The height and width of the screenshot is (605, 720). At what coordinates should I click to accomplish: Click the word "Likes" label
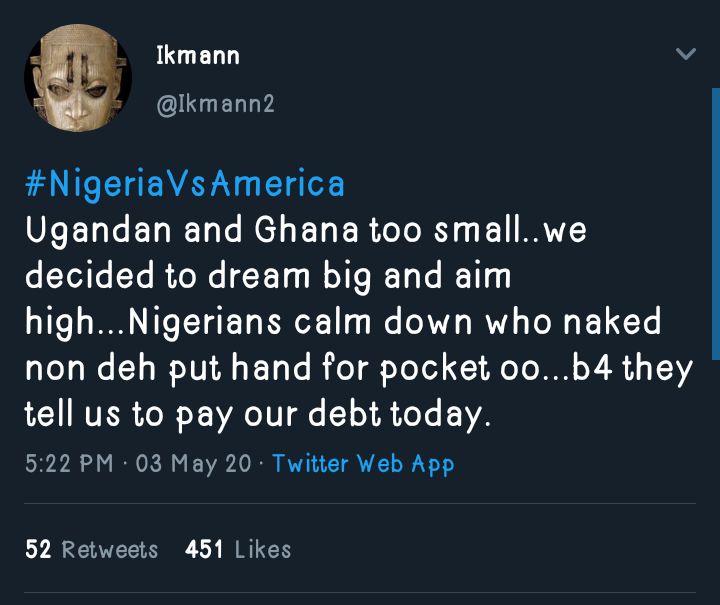point(262,549)
